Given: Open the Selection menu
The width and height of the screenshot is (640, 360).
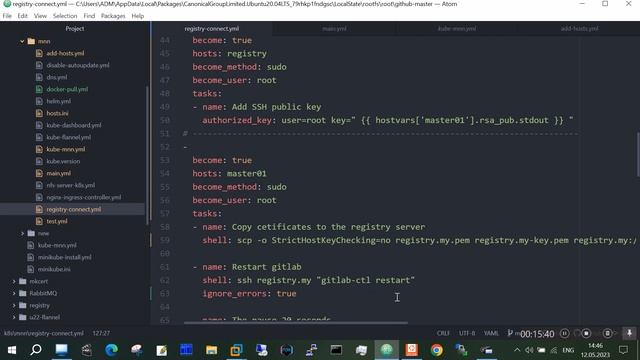Looking at the screenshot, I should [x=65, y=16].
